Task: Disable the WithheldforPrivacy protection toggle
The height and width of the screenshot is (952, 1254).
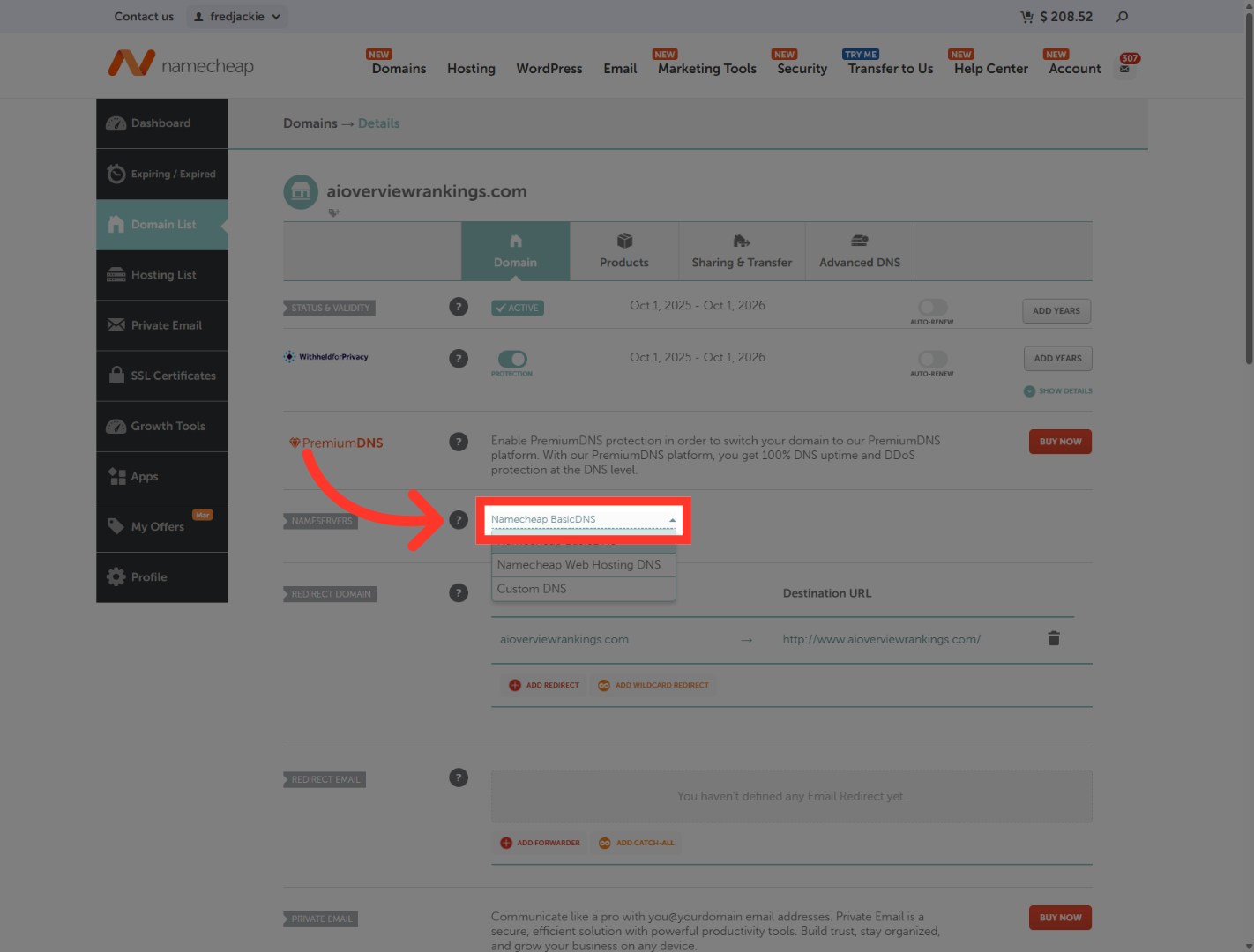Action: [x=511, y=362]
